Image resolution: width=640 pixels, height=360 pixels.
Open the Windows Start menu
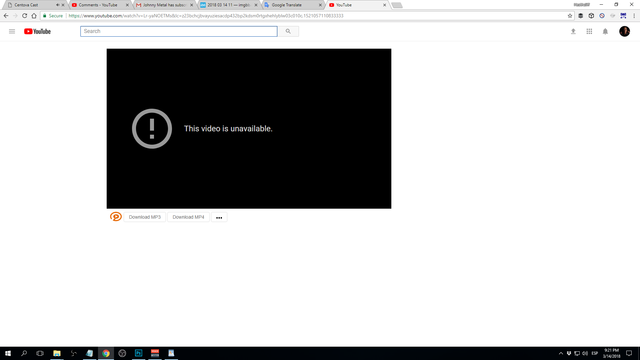point(8,353)
